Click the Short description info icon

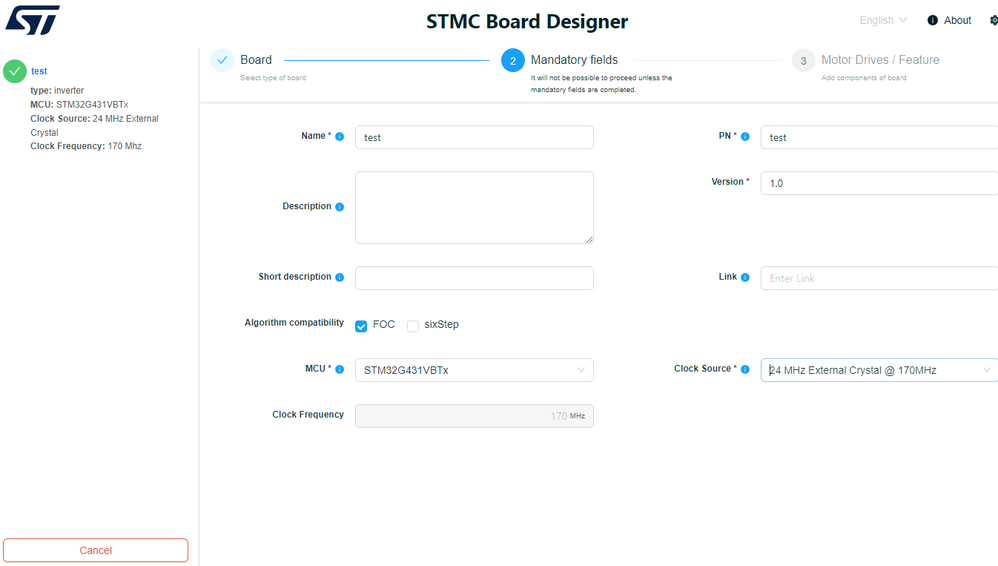[339, 277]
